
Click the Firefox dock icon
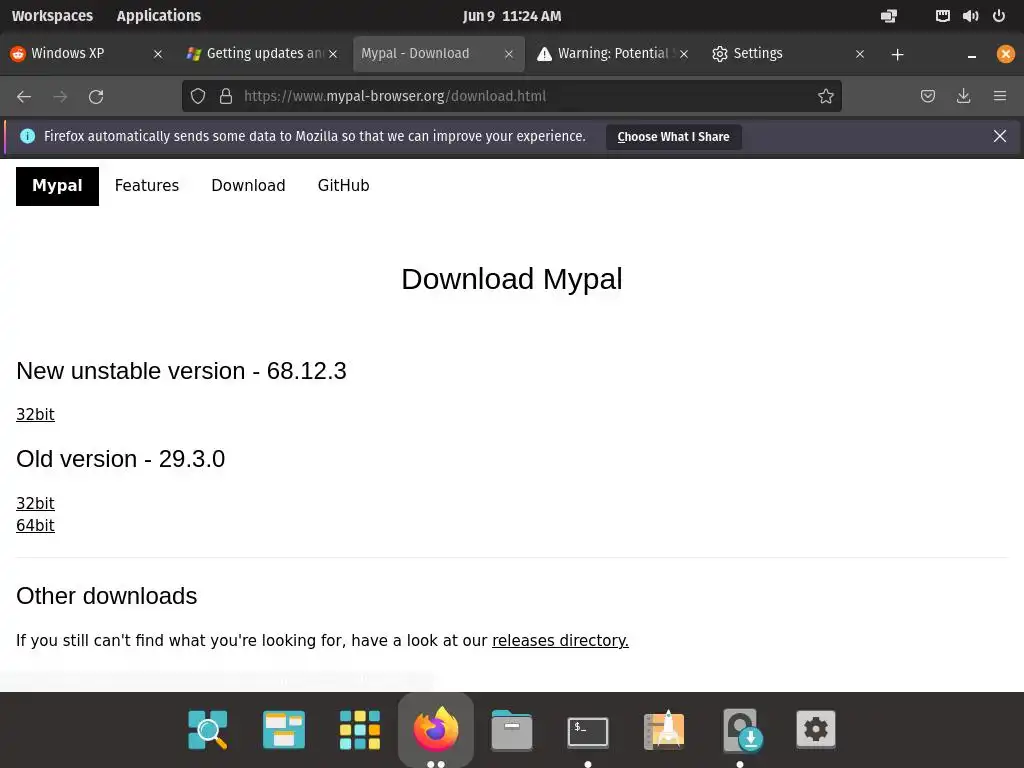pos(436,729)
